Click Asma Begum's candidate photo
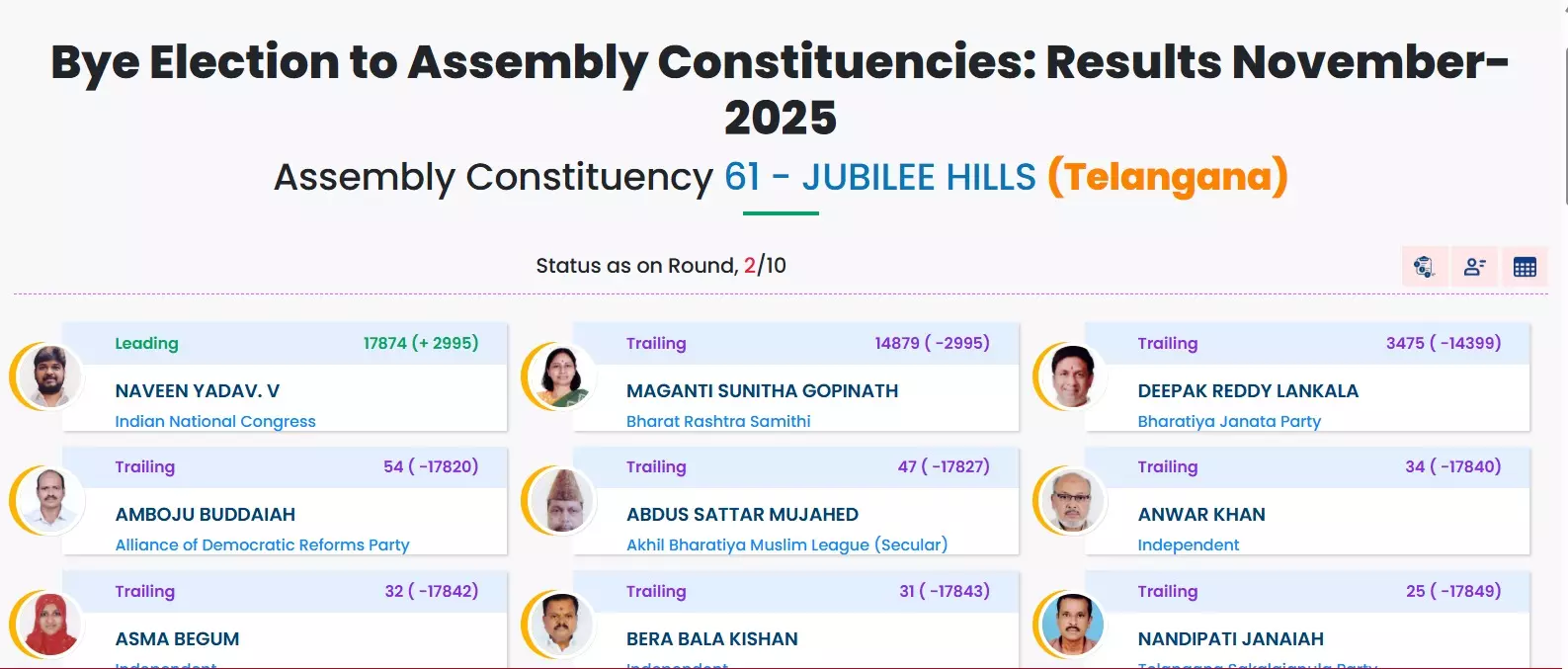Screen dimensions: 1568x669 click(x=49, y=625)
